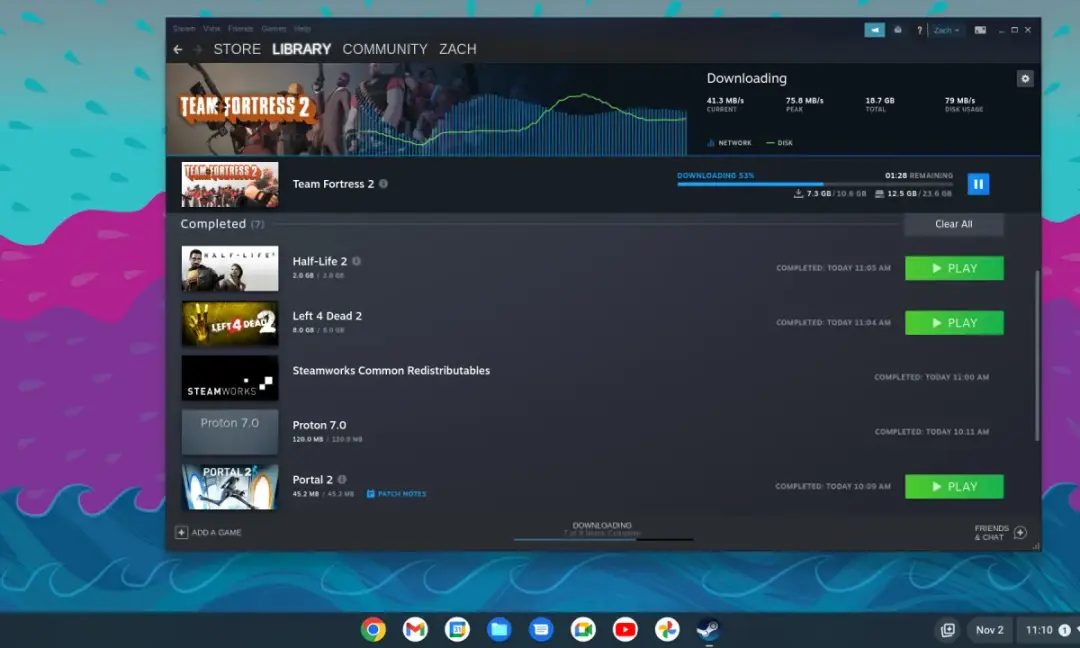Pause the Team Fortress 2 download
Image resolution: width=1080 pixels, height=648 pixels.
[978, 184]
